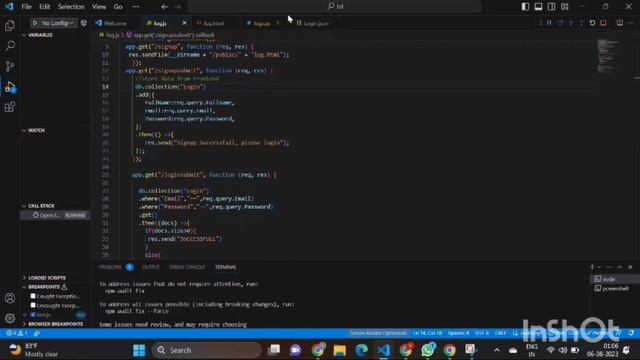Open the launch profile chevron beside new terminal
Image resolution: width=640 pixels, height=360 pixels.
pyautogui.click(x=599, y=267)
